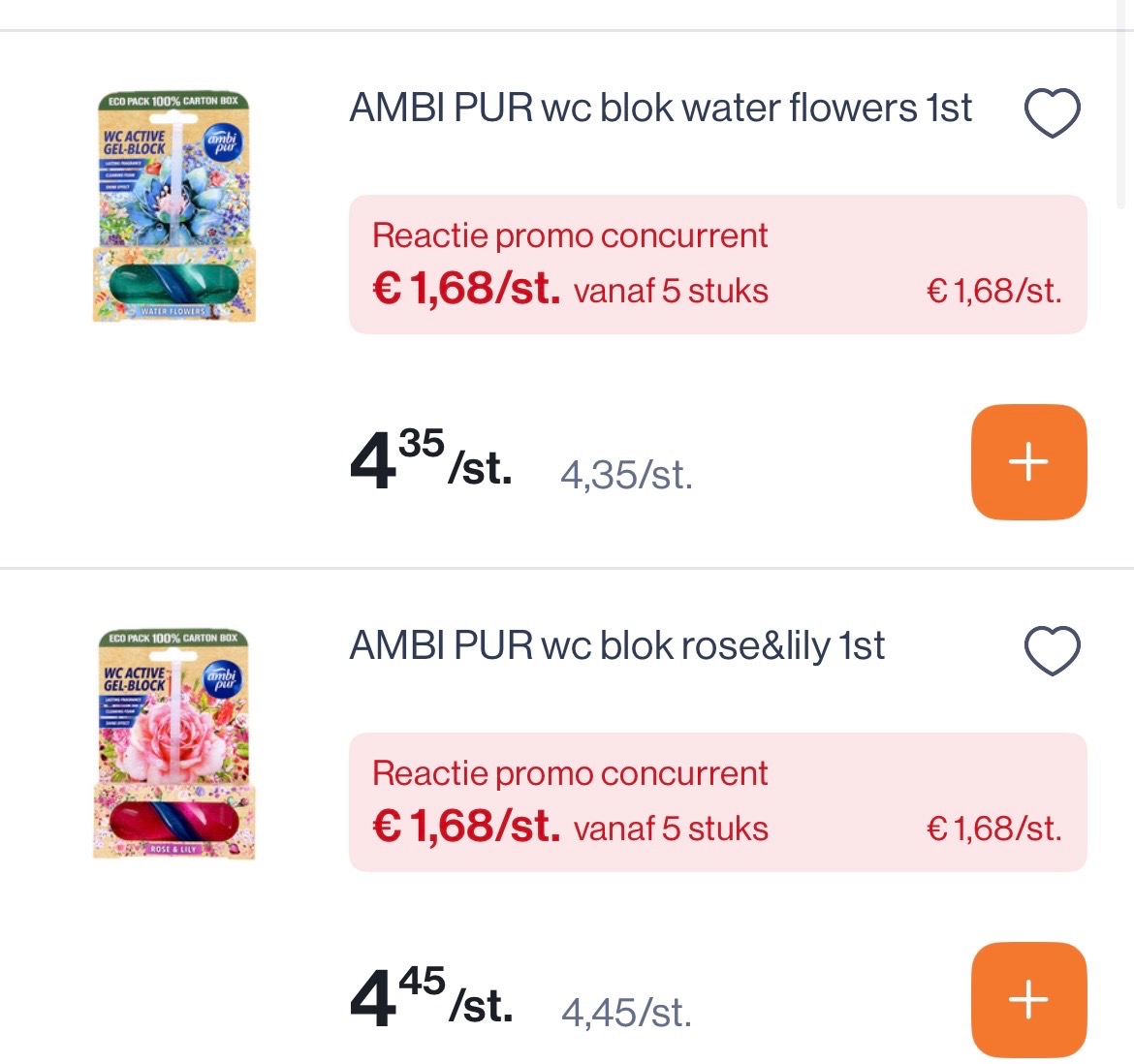Click bold €1,68/st. promo price for rose&lily
This screenshot has height=1064, width=1134.
(x=466, y=827)
